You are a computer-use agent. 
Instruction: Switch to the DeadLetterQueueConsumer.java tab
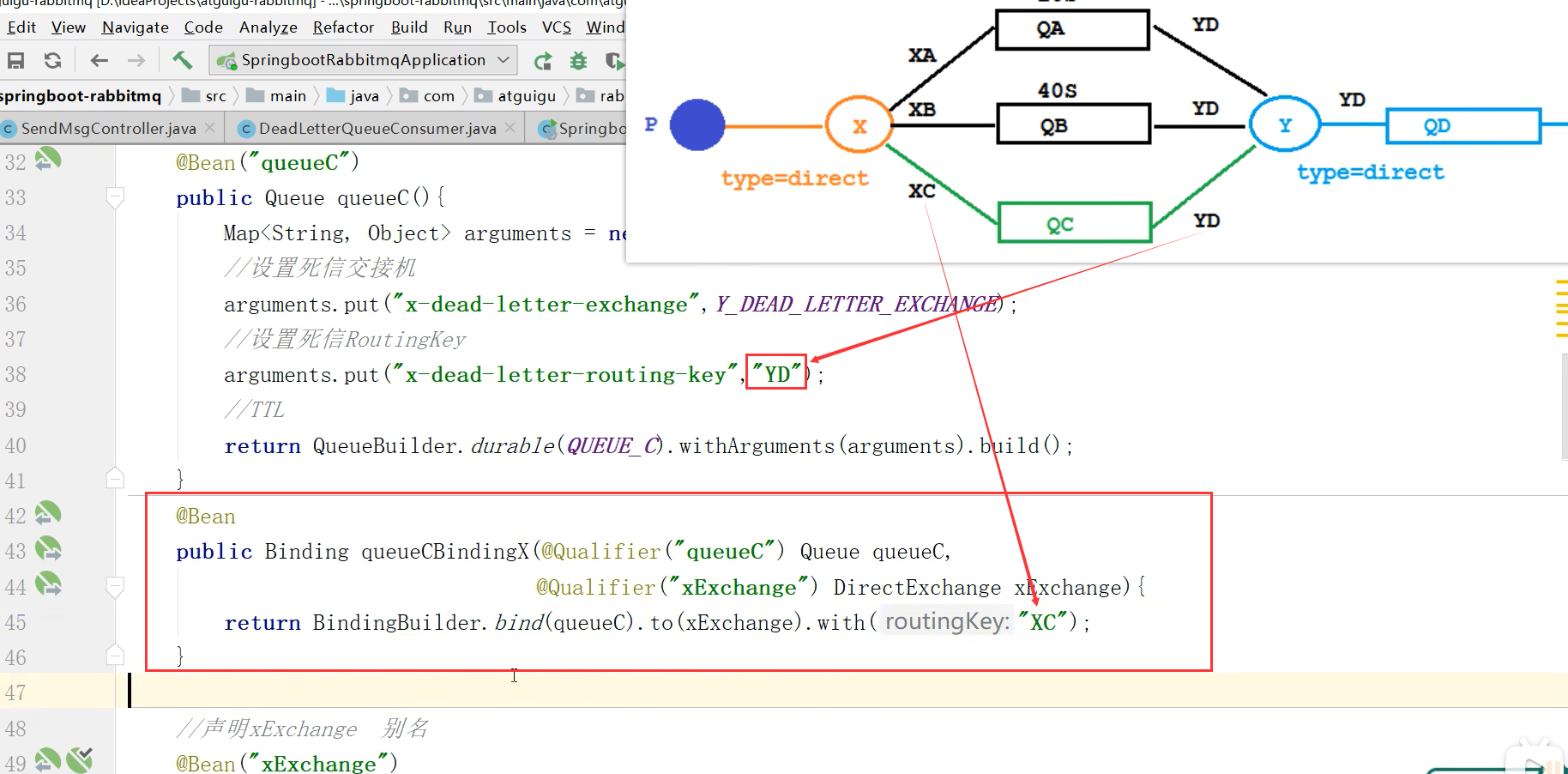(x=377, y=129)
